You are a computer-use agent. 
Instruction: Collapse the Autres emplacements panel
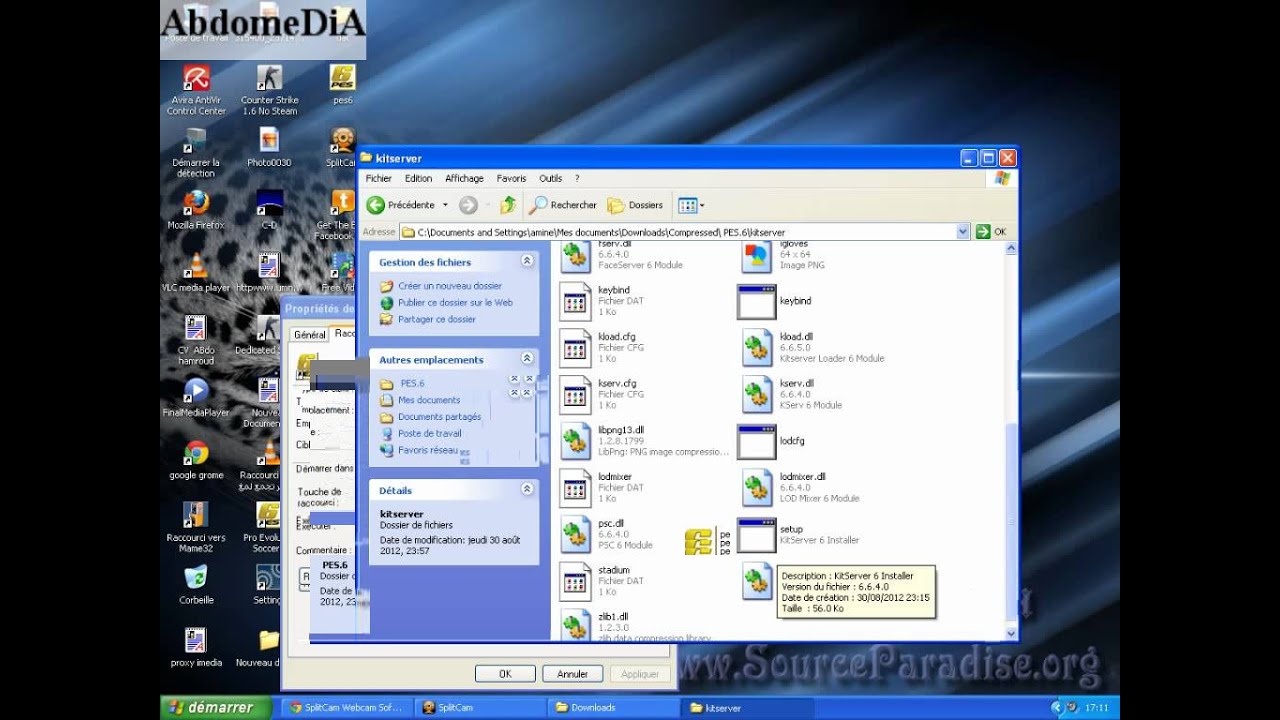tap(527, 358)
